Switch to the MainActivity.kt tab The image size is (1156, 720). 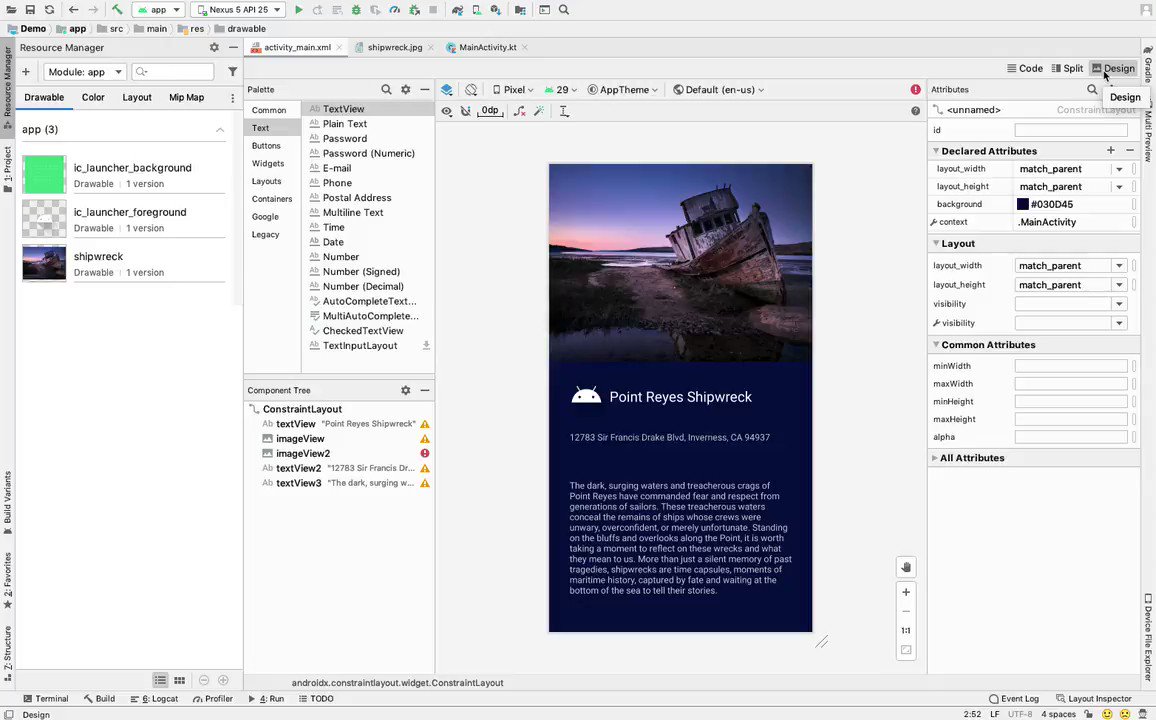pyautogui.click(x=487, y=47)
